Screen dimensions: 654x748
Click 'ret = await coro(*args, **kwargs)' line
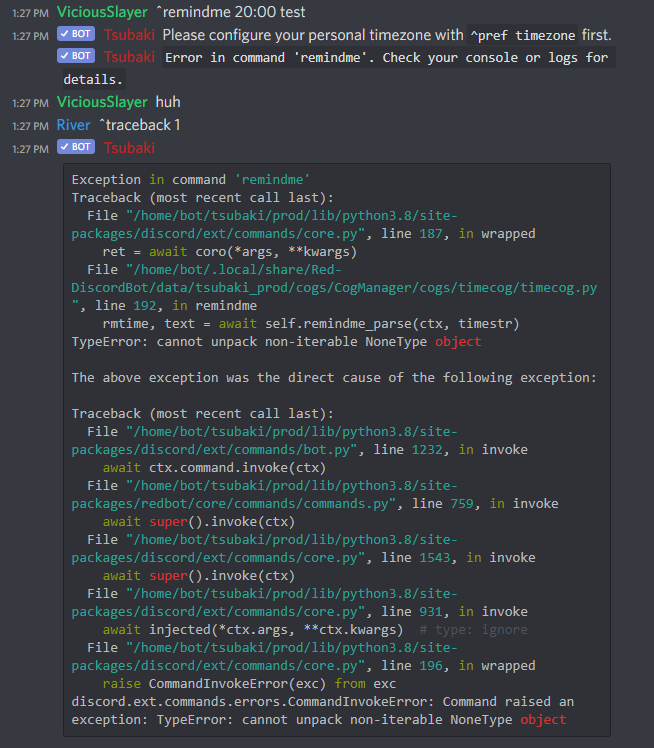[230, 252]
